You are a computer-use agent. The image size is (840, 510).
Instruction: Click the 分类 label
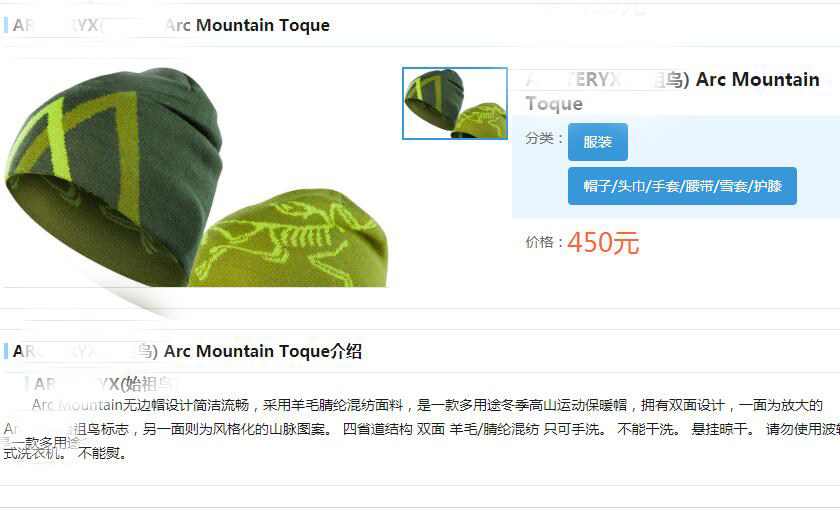coord(544,138)
